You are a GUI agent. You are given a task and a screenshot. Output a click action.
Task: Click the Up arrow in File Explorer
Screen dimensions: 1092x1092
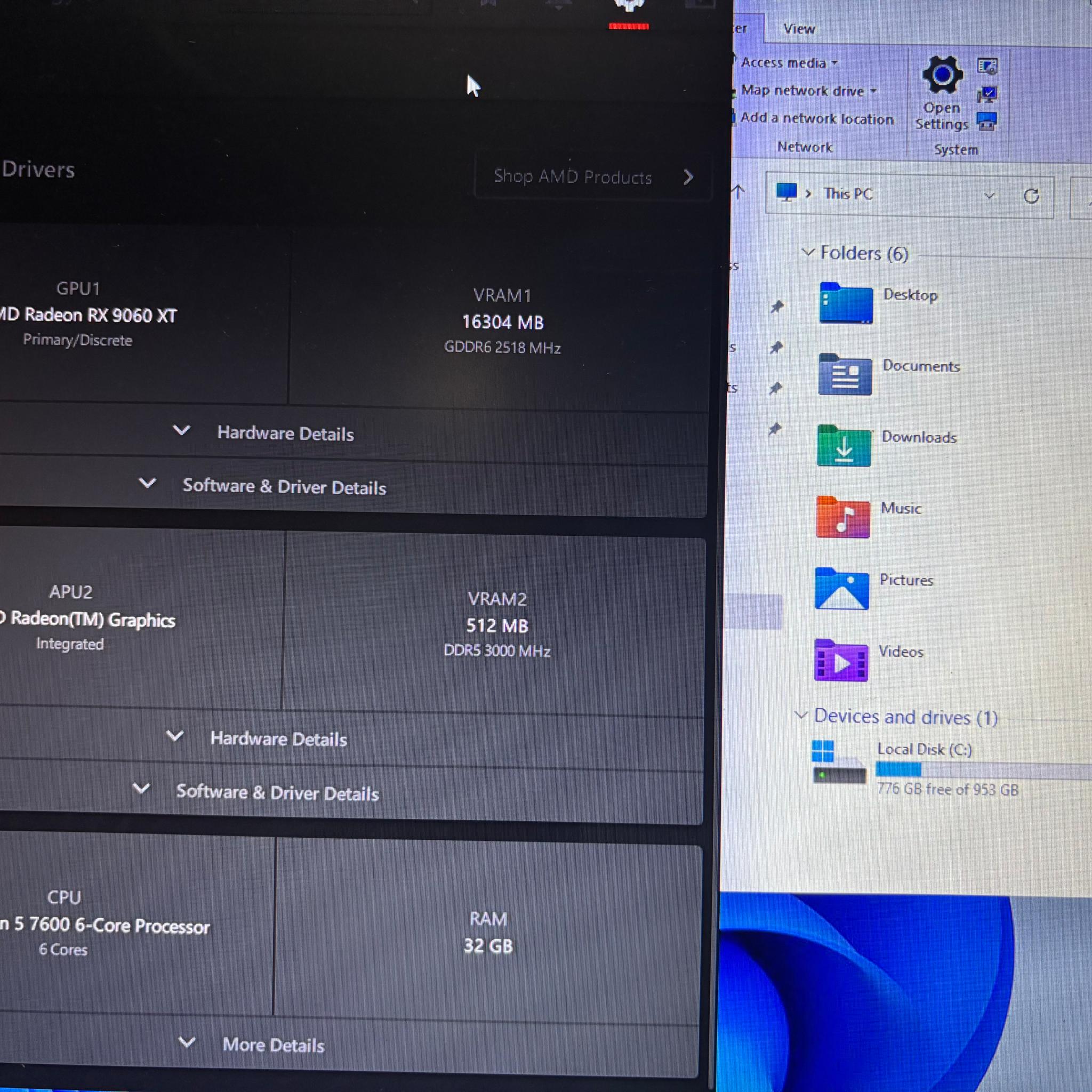click(x=738, y=192)
